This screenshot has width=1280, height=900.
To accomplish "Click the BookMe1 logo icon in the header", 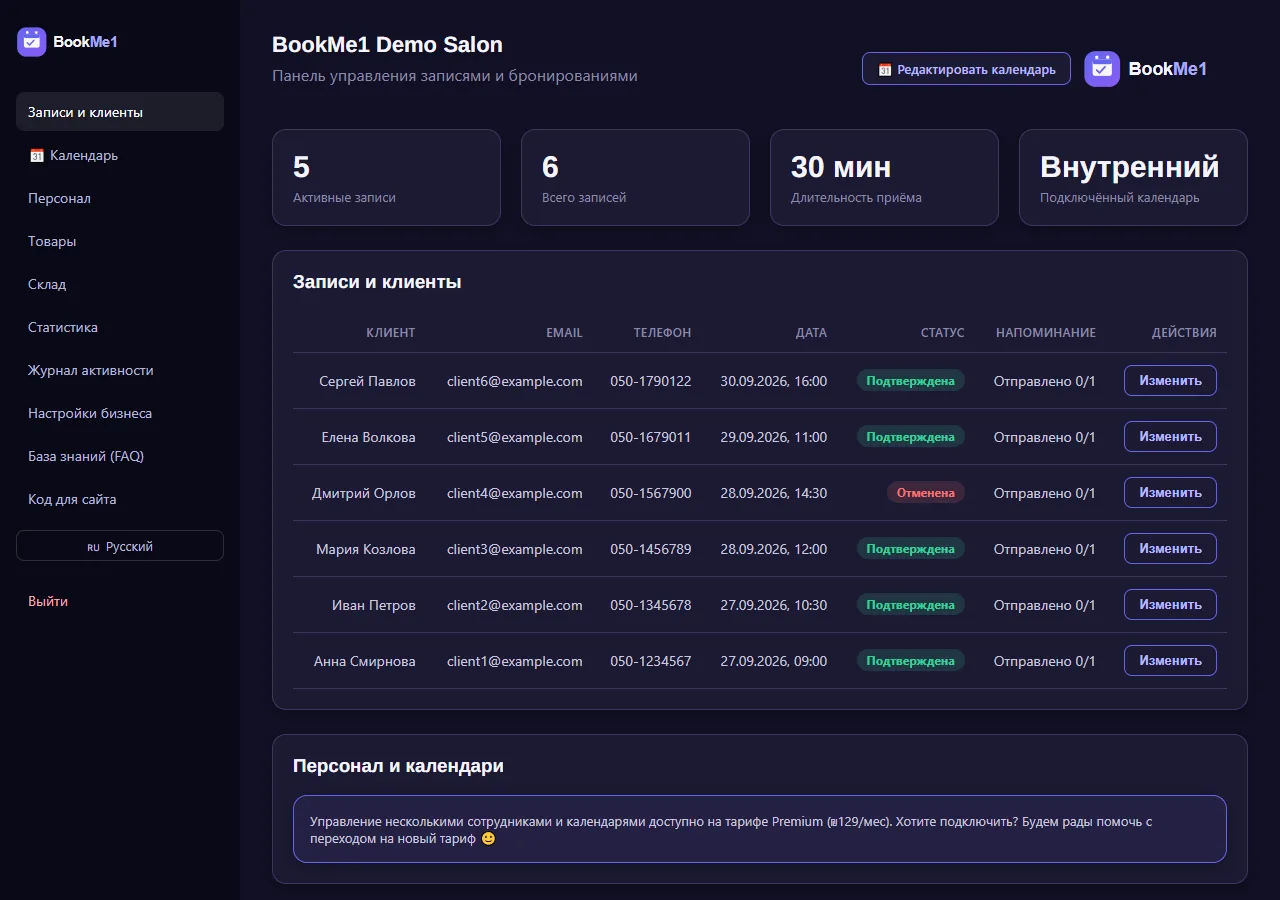I will coord(1102,69).
